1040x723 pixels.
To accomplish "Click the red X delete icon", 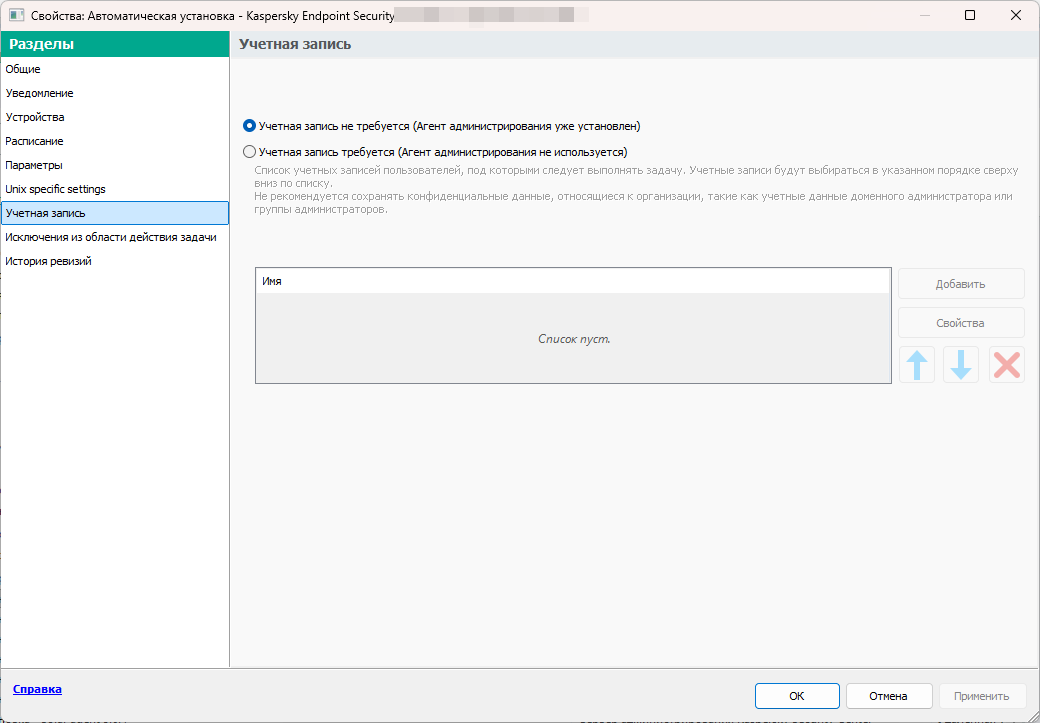I will tap(1006, 365).
